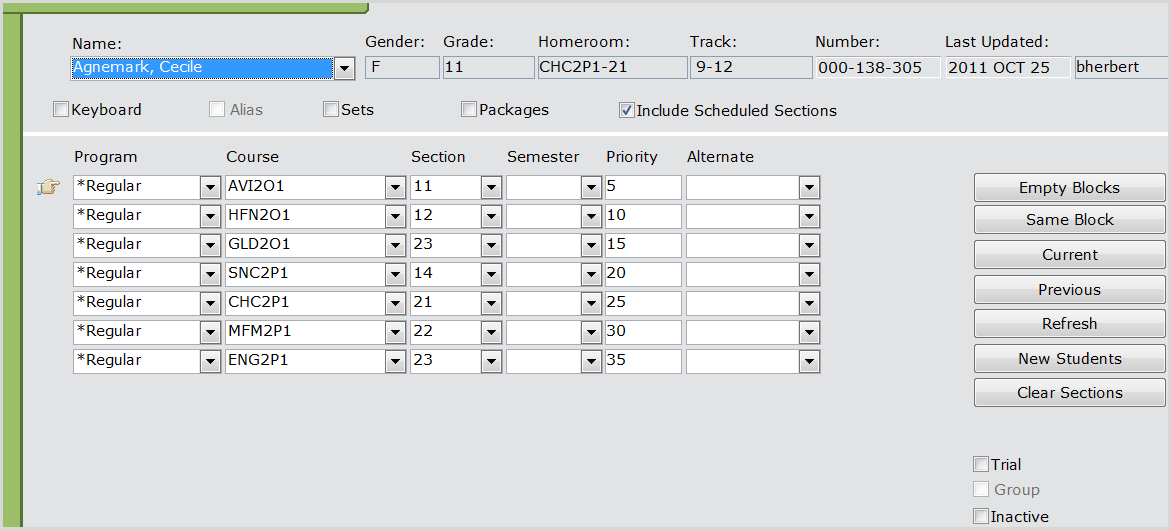Select the Previous button
1171x530 pixels.
[x=1069, y=290]
